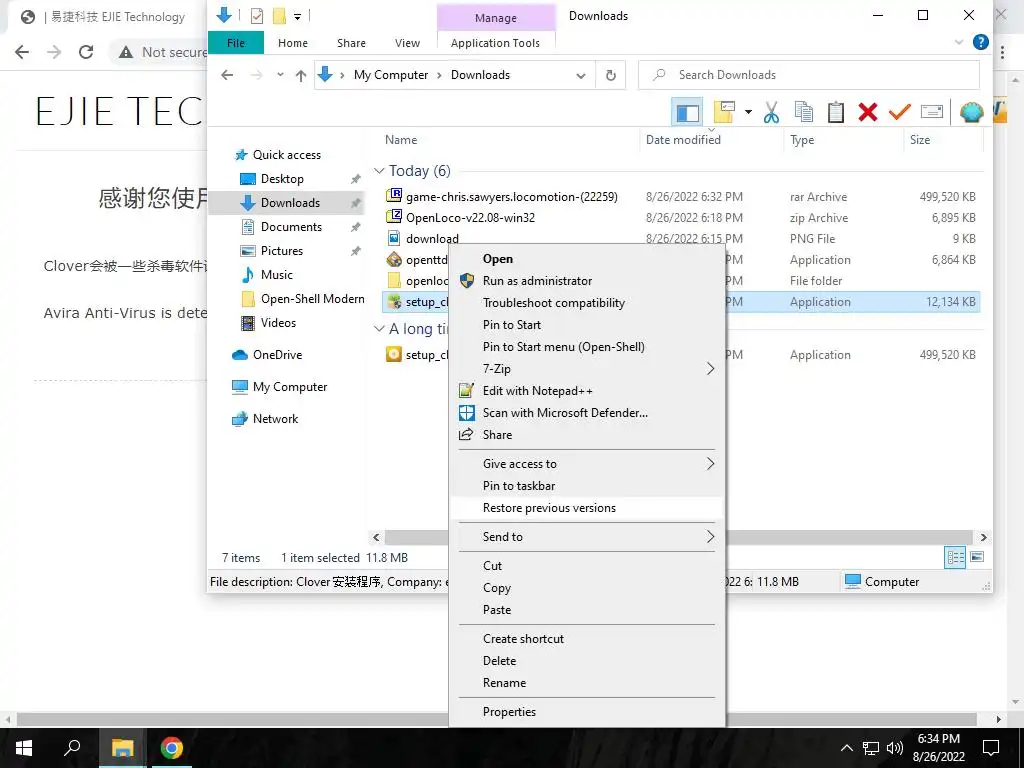This screenshot has height=768, width=1024.
Task: Click the Paste clipboard icon in Explorer toolbar
Action: point(836,112)
